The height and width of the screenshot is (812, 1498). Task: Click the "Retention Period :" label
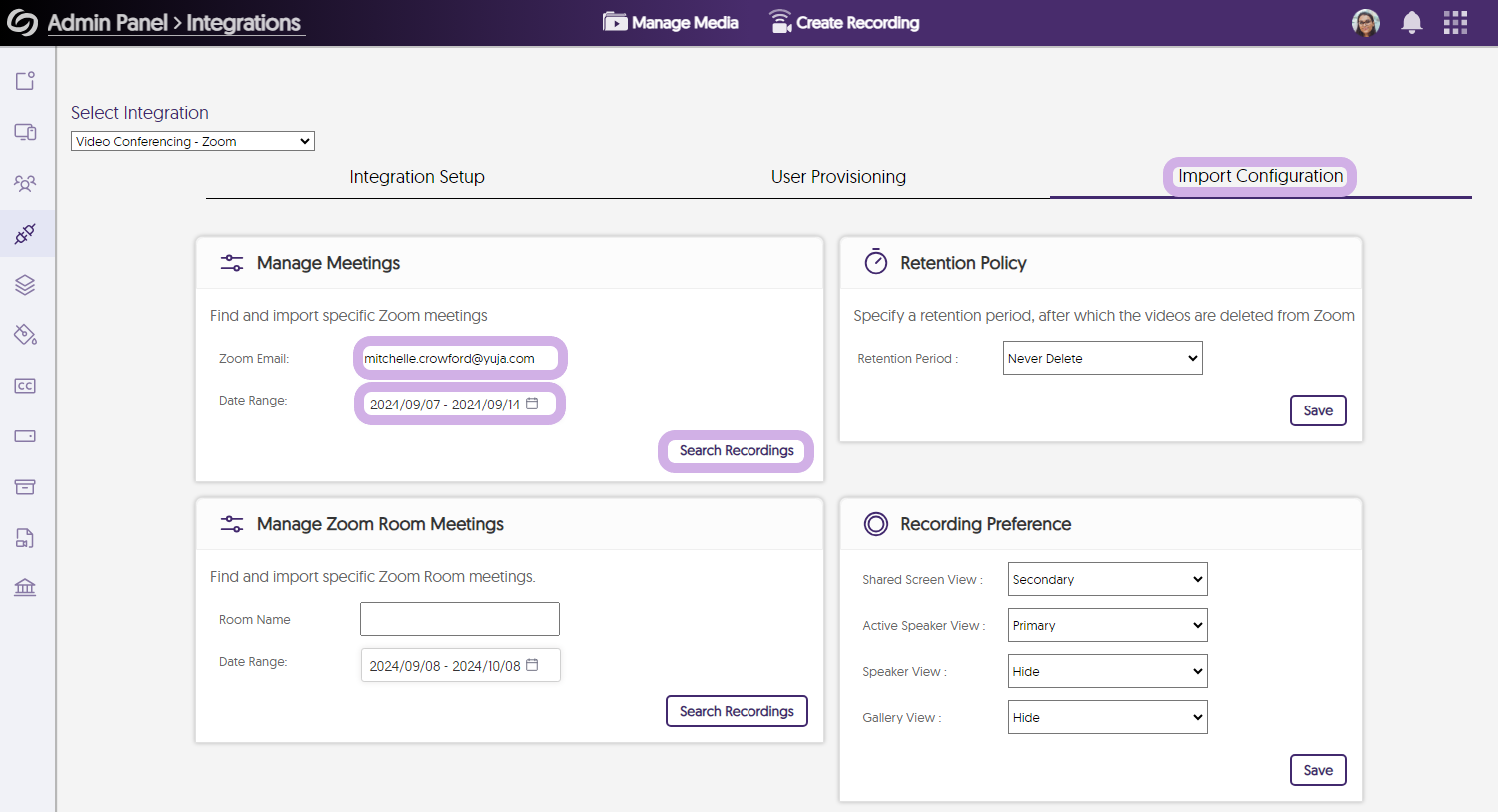click(907, 358)
